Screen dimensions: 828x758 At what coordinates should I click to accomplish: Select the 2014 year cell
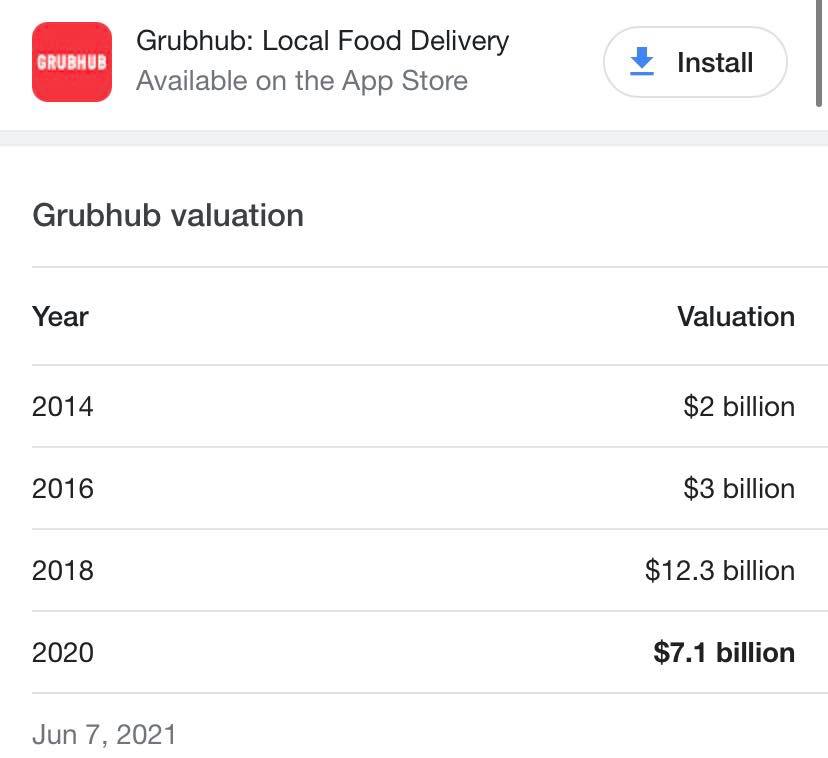coord(62,407)
